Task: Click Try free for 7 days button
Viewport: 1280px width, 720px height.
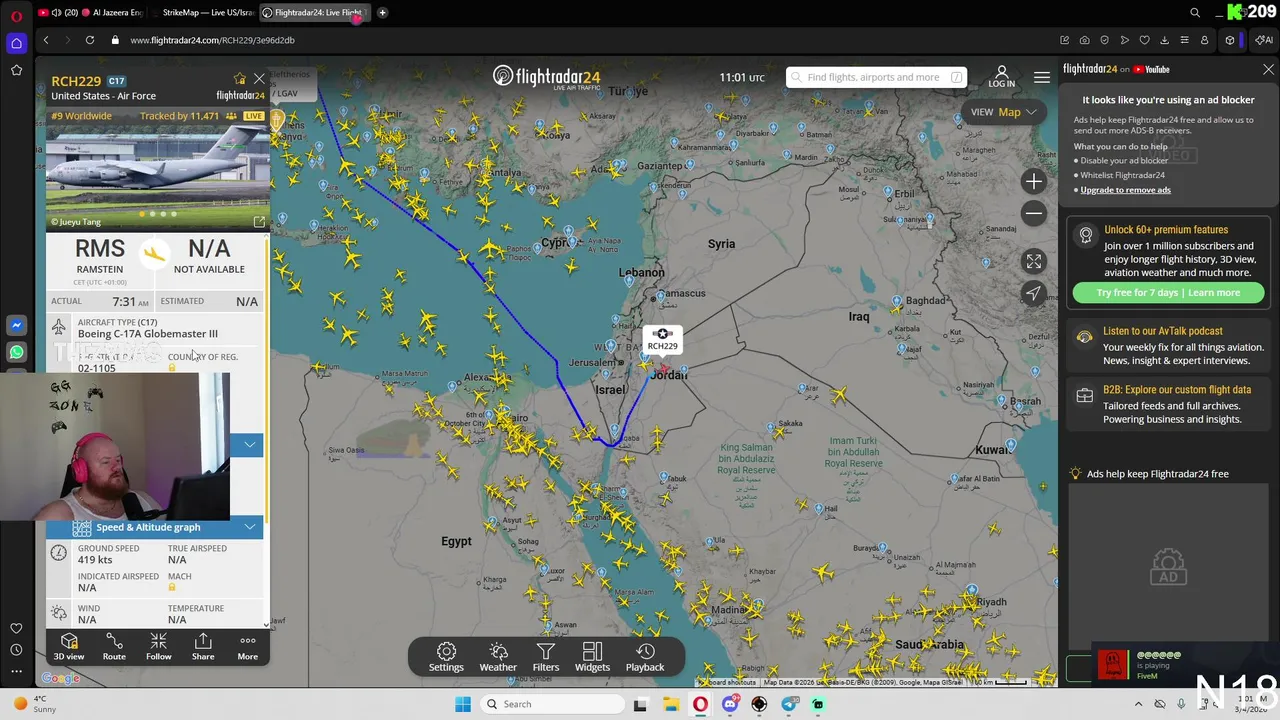Action: [x=1168, y=293]
